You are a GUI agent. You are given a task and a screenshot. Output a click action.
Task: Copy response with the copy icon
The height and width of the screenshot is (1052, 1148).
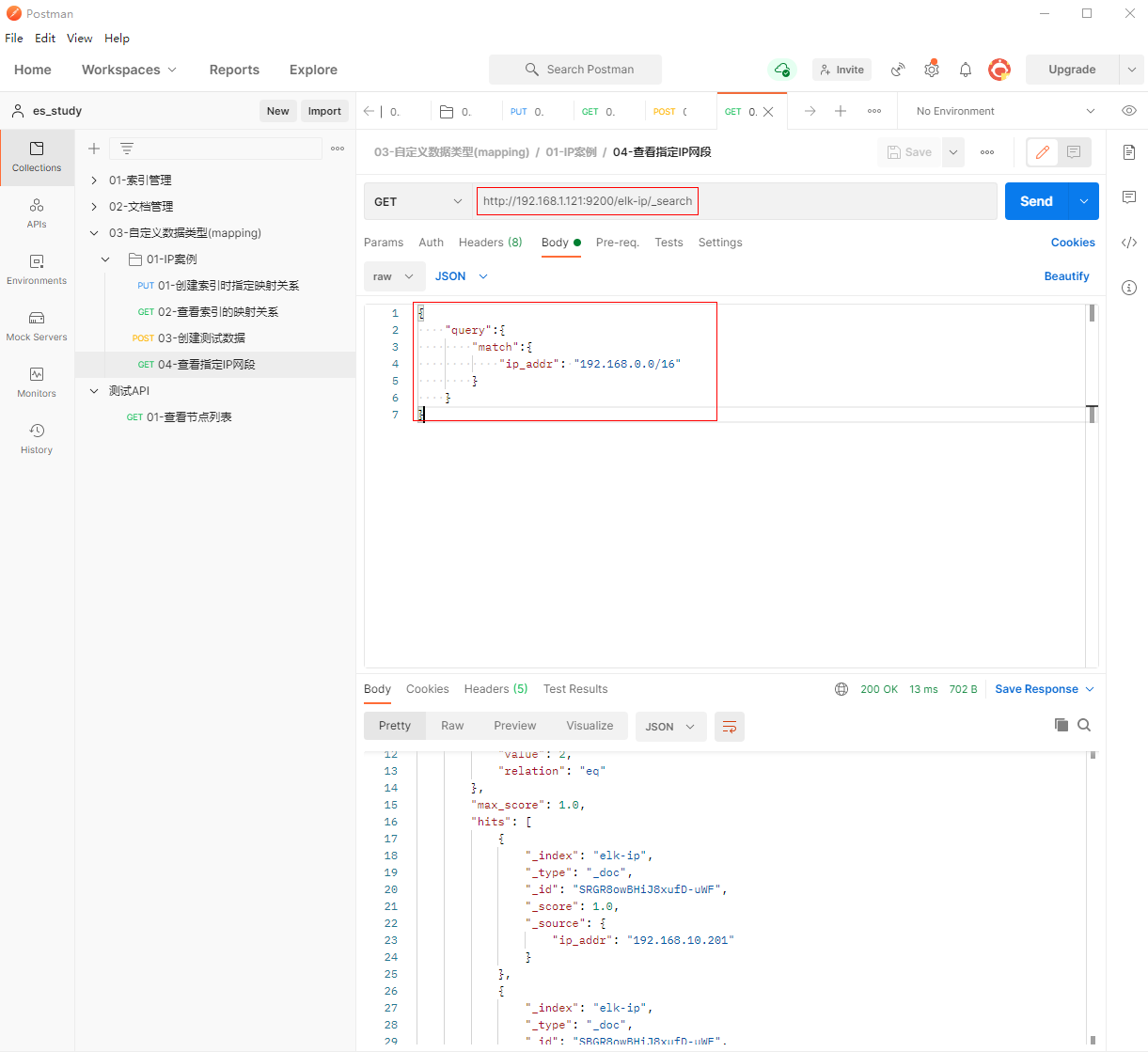[x=1062, y=725]
